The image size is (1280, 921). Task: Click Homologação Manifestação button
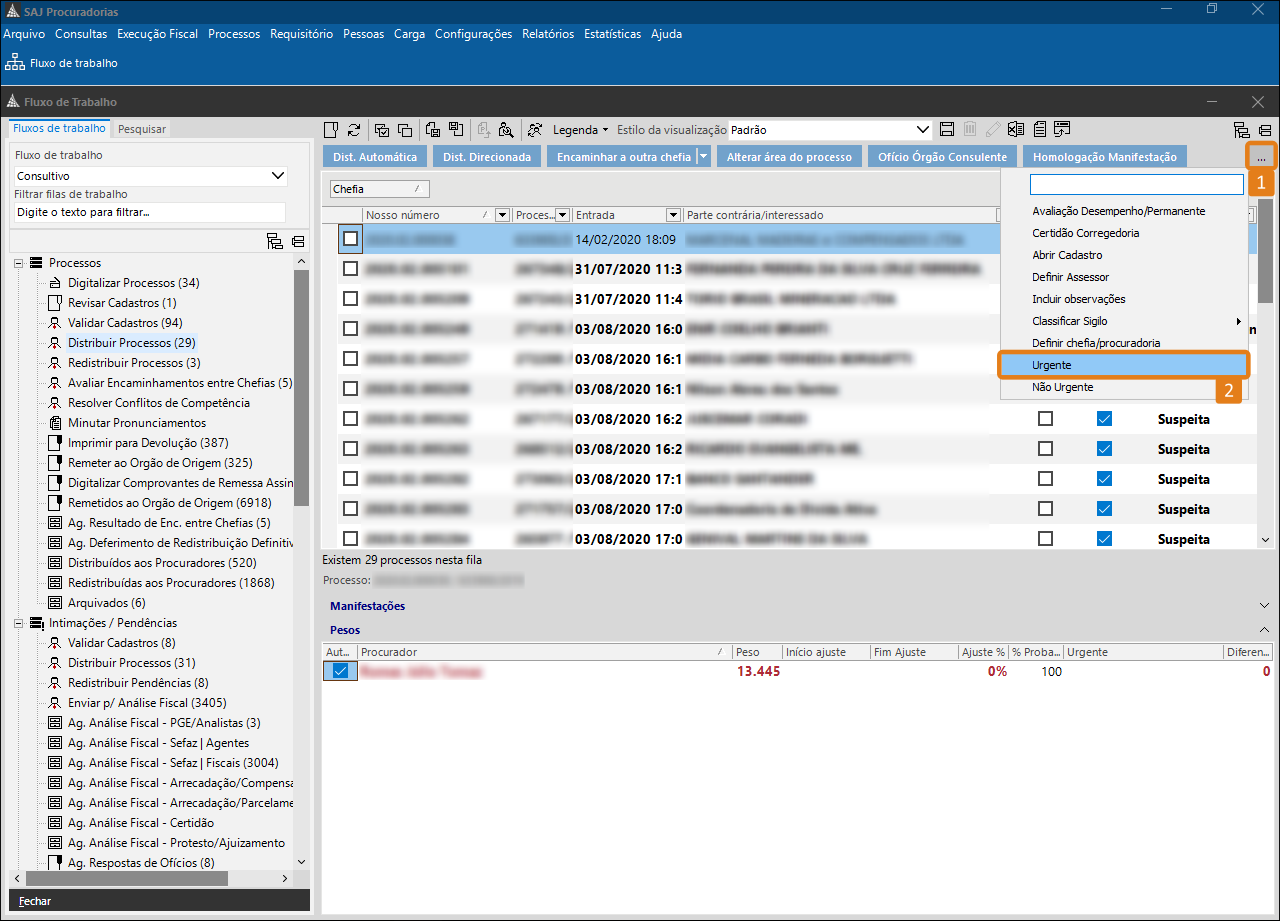click(x=1105, y=157)
